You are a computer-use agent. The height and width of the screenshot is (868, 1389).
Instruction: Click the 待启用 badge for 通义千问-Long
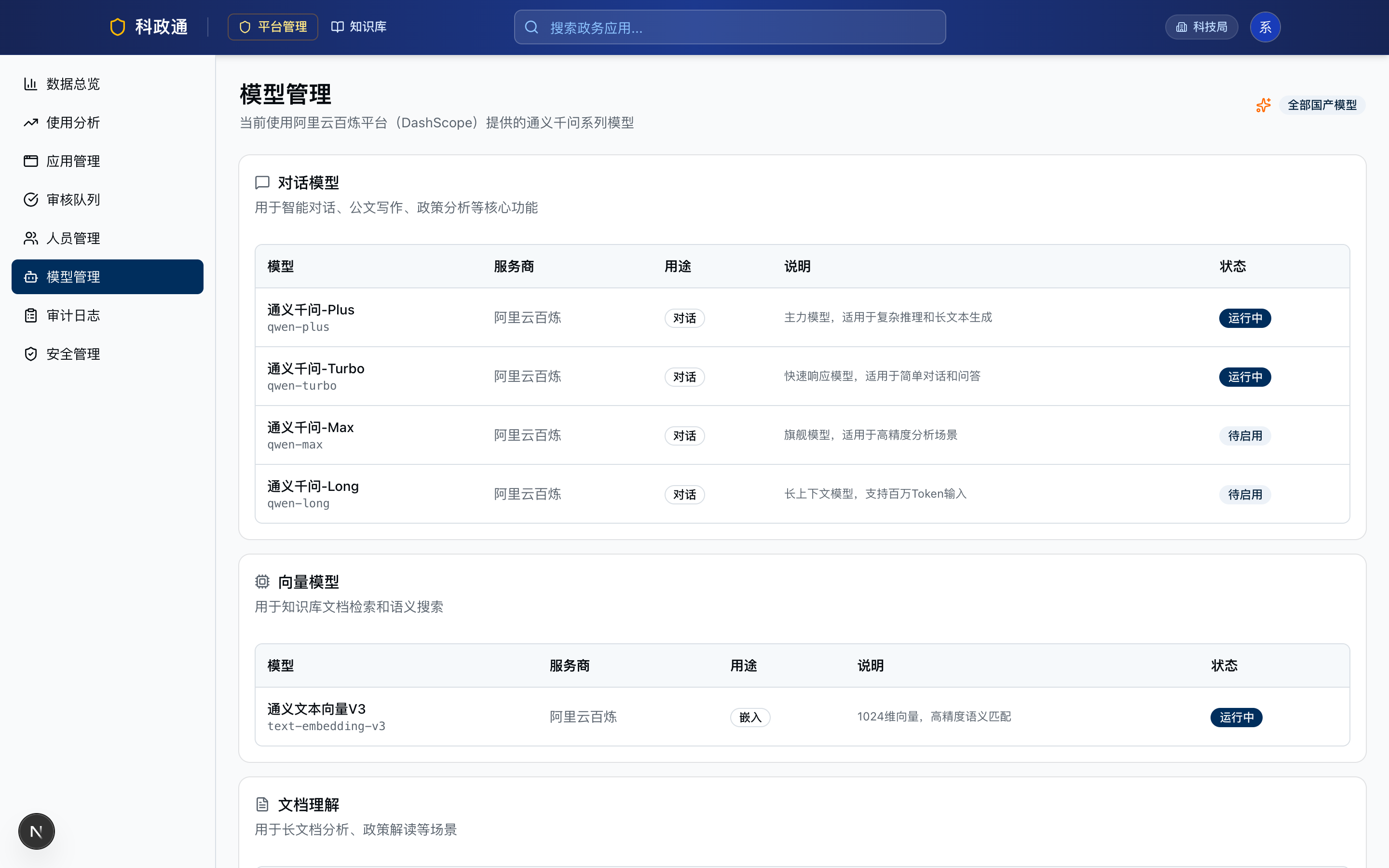[1245, 494]
